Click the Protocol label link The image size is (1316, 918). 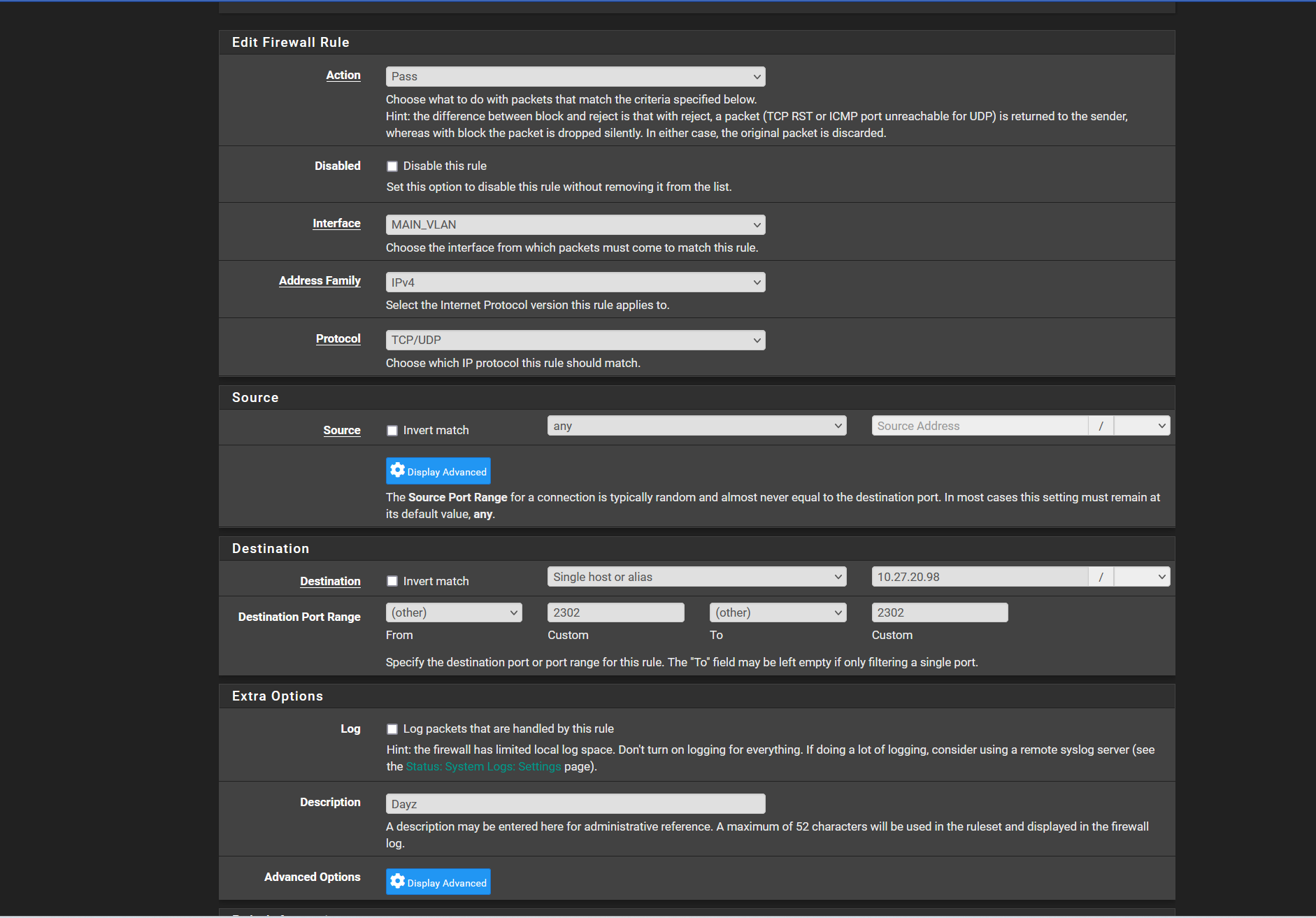338,339
